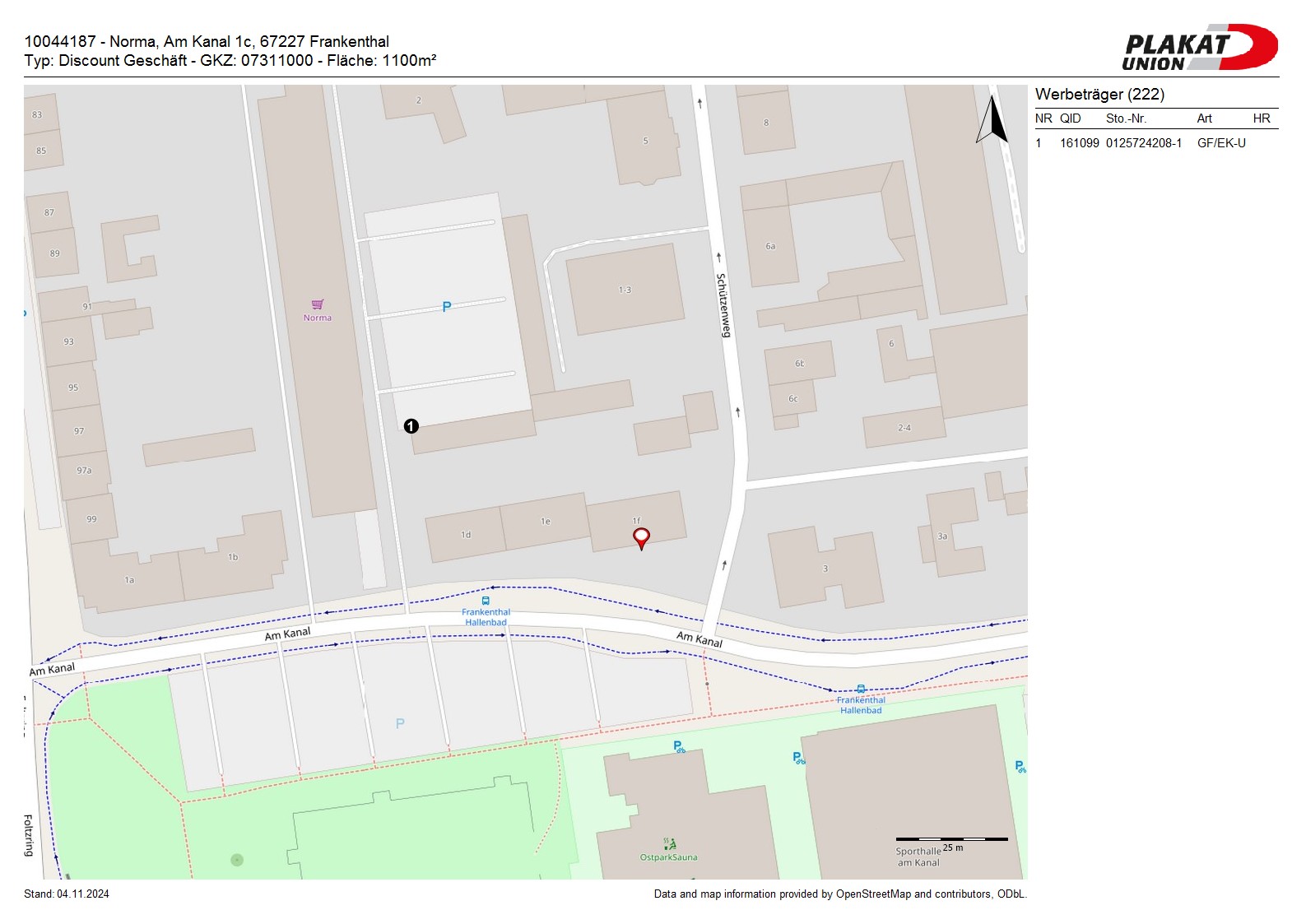
Task: Click Sto.-Nr. value 0125724208-1
Action: point(1144,143)
